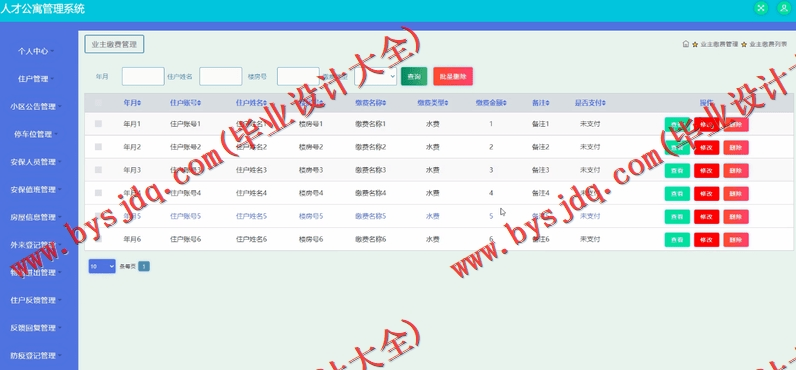Click the green 查询 search button
This screenshot has height=370, width=796.
pyautogui.click(x=414, y=76)
